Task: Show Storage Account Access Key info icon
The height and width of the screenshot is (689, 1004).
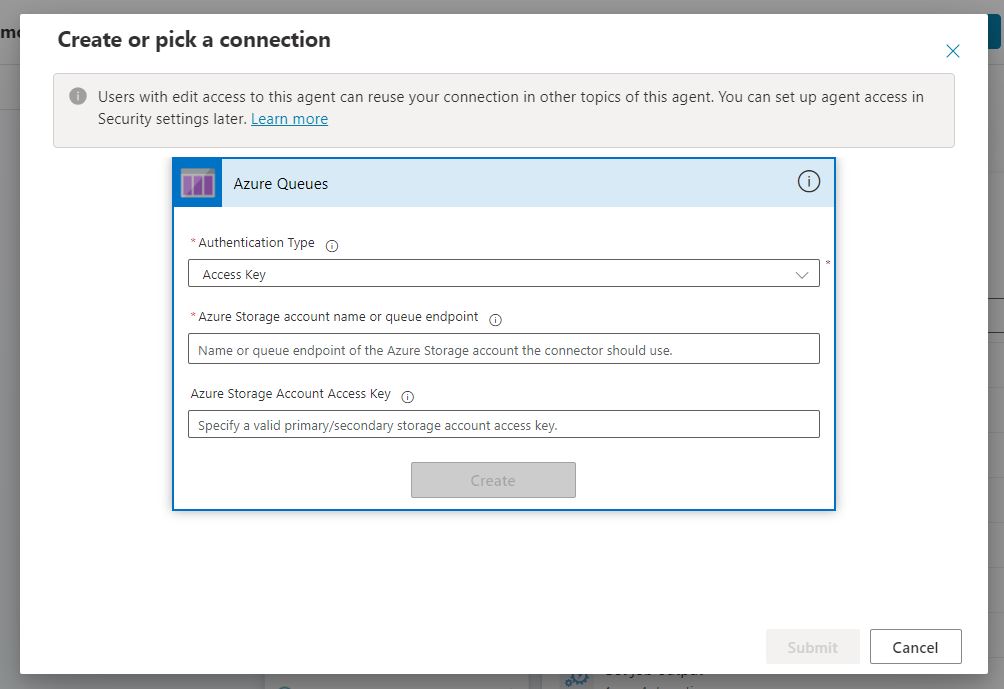Action: [x=407, y=396]
